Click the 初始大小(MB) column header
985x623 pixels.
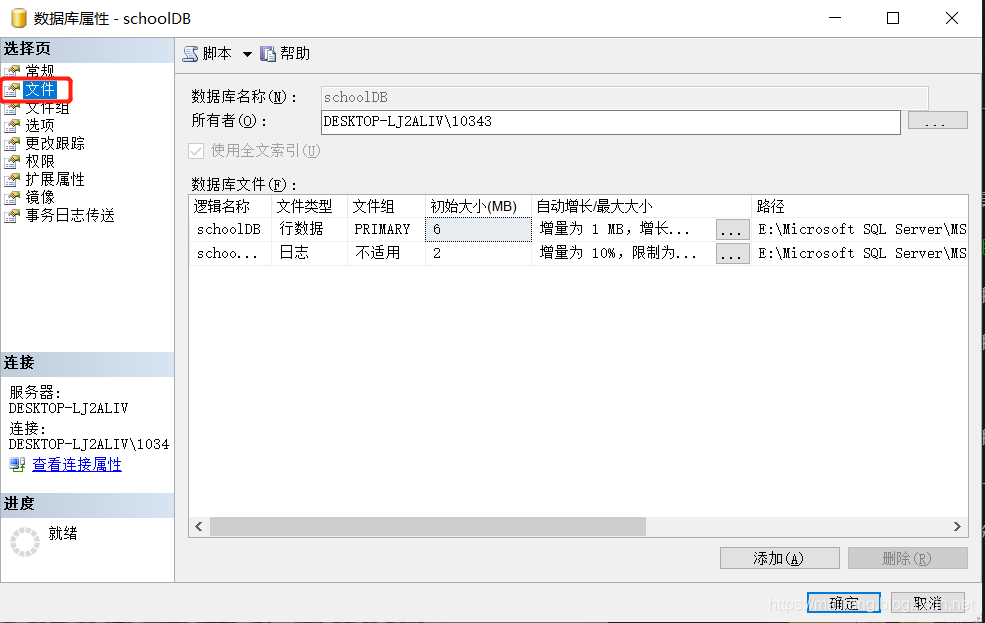pyautogui.click(x=478, y=207)
